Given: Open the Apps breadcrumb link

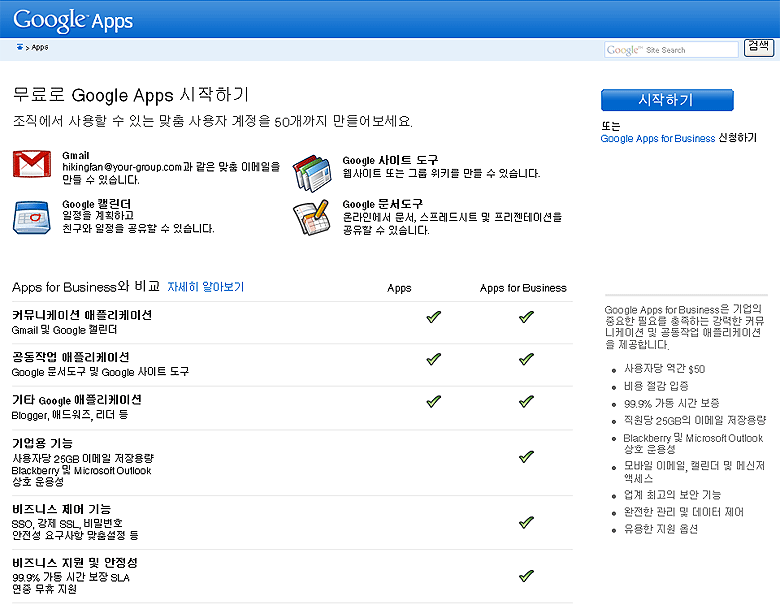Looking at the screenshot, I should click(40, 47).
